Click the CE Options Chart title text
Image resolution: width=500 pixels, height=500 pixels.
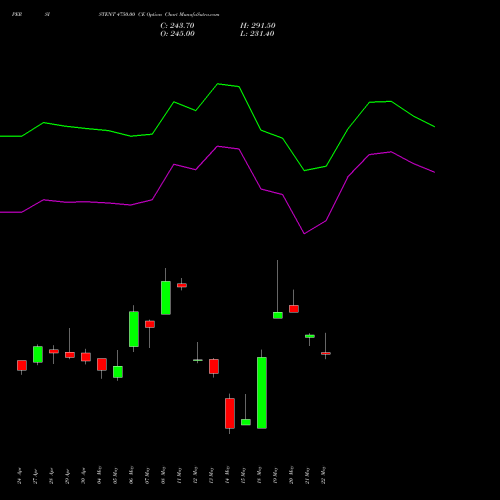point(159,15)
